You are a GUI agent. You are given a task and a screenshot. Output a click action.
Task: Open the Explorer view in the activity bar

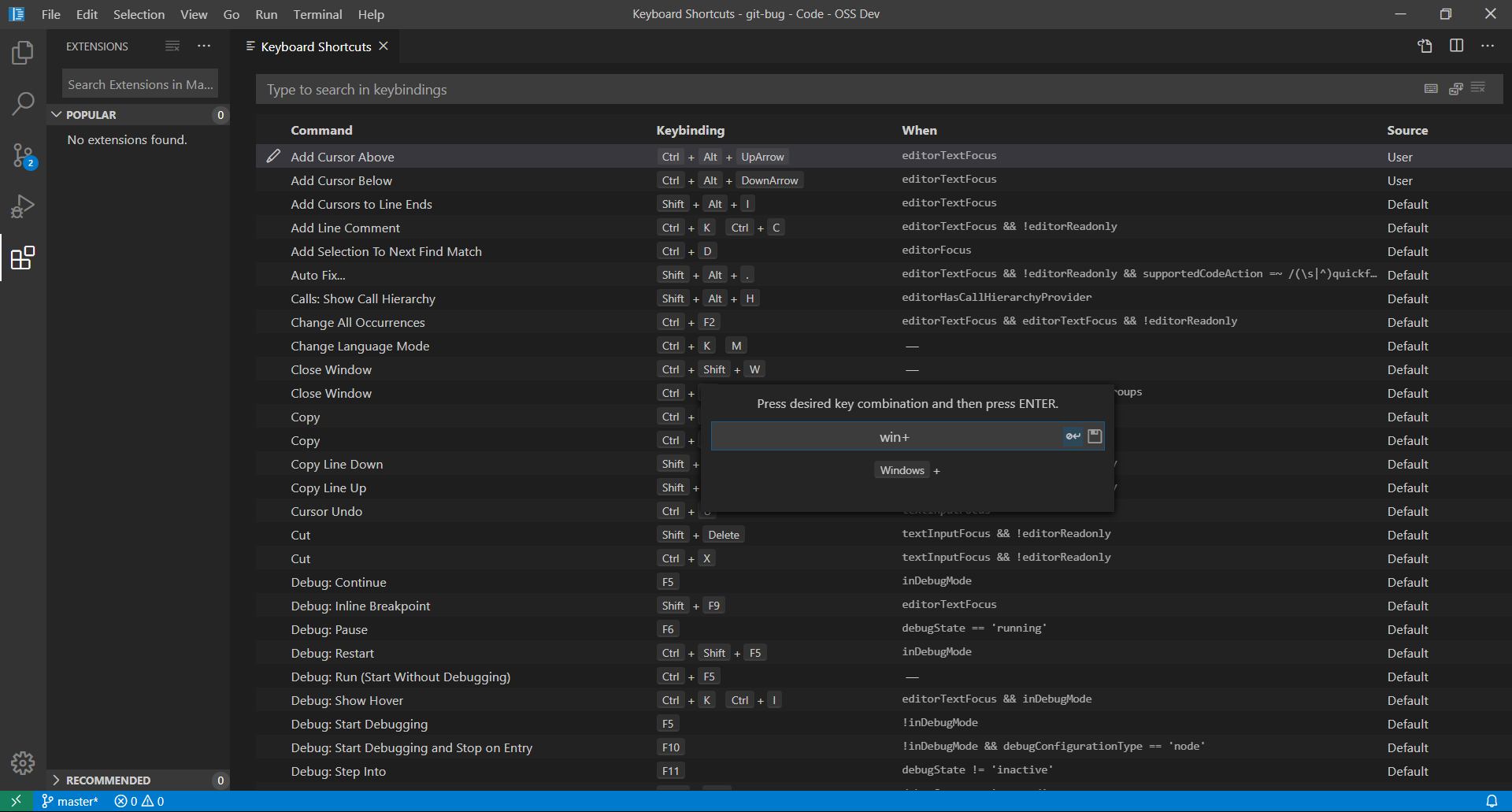(23, 53)
